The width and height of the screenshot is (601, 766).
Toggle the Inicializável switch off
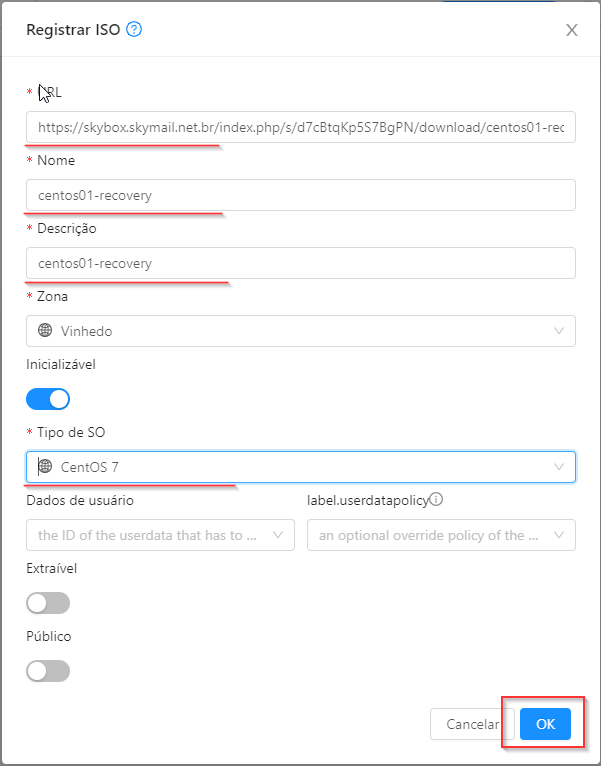48,399
